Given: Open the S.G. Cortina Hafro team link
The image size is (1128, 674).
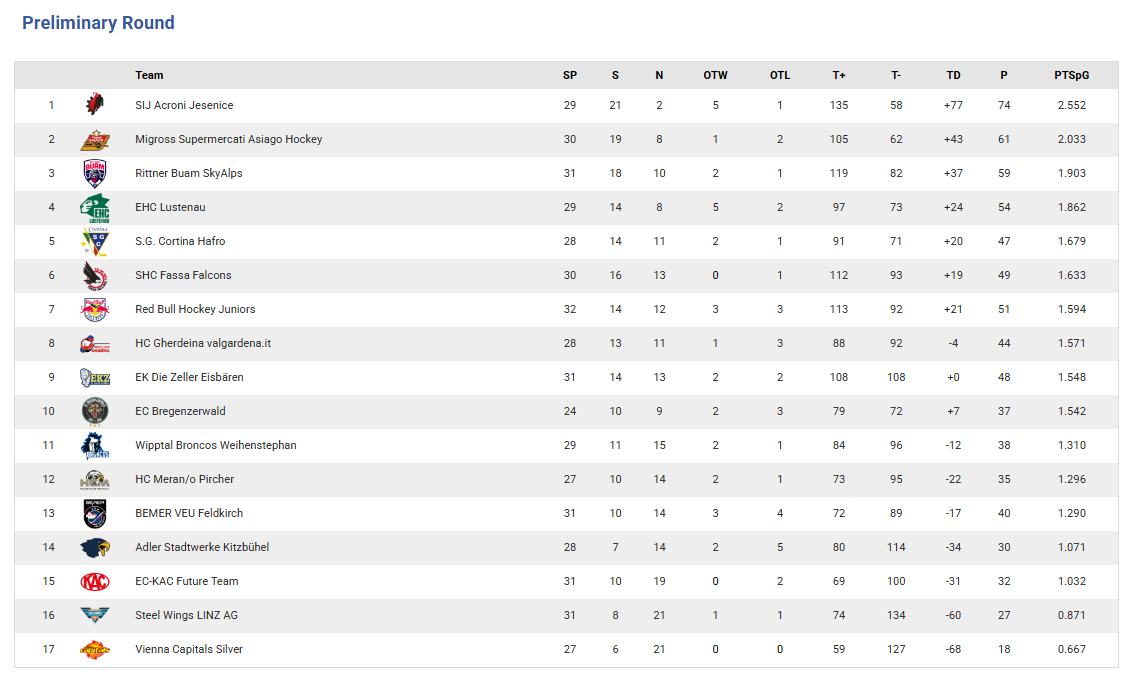Looking at the screenshot, I should click(x=180, y=241).
